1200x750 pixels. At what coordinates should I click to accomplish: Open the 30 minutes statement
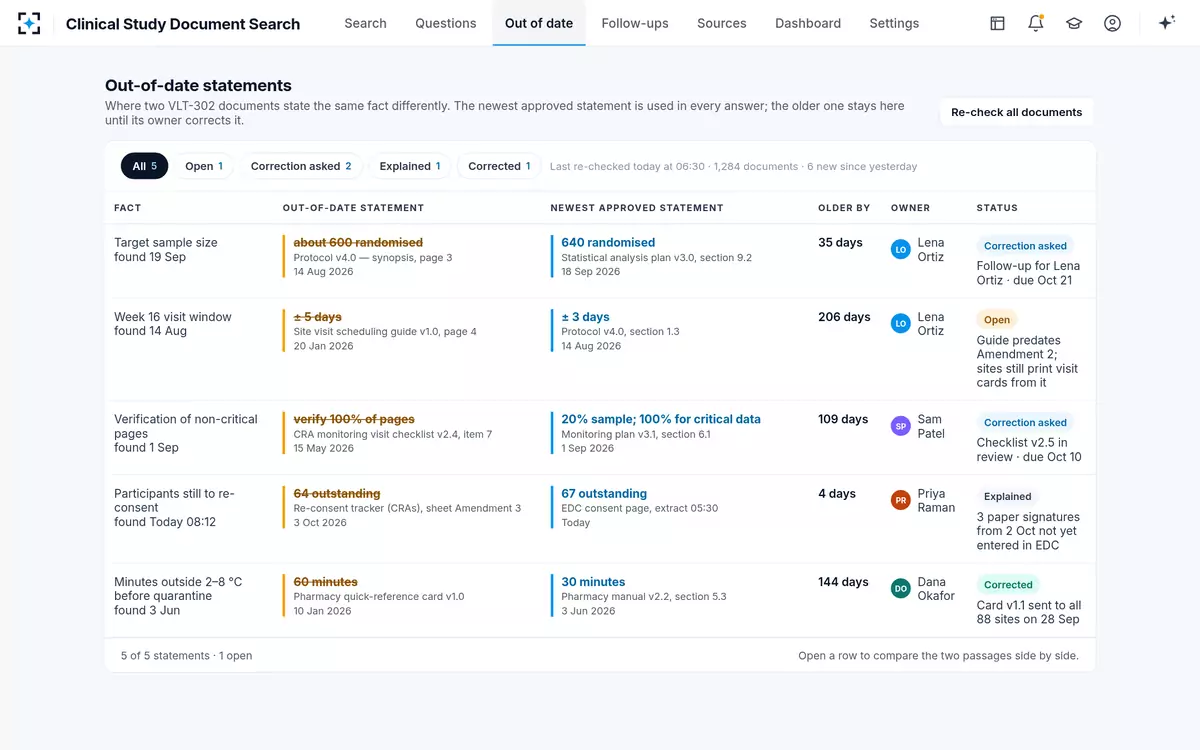pos(593,581)
